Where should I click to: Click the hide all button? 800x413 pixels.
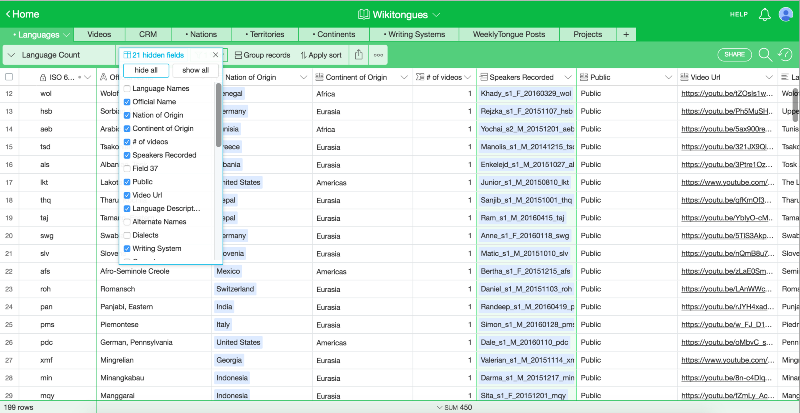[145, 70]
